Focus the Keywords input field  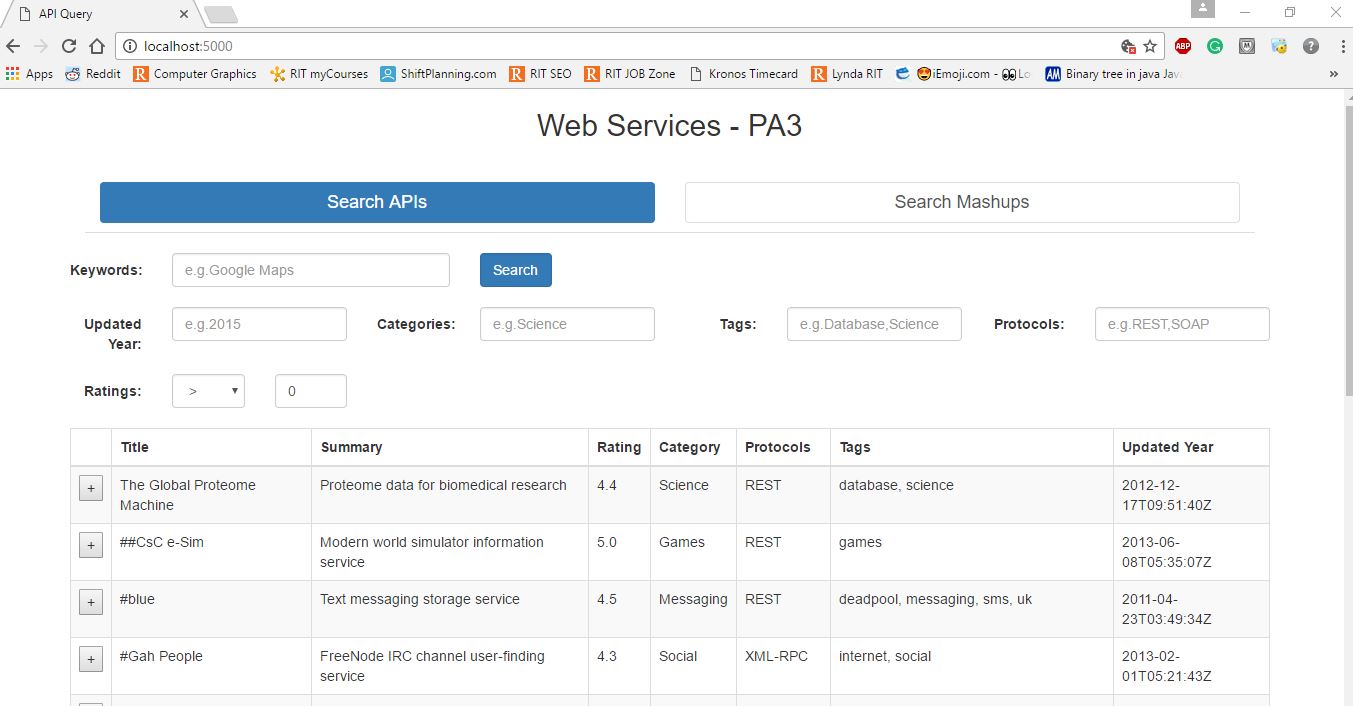point(311,270)
